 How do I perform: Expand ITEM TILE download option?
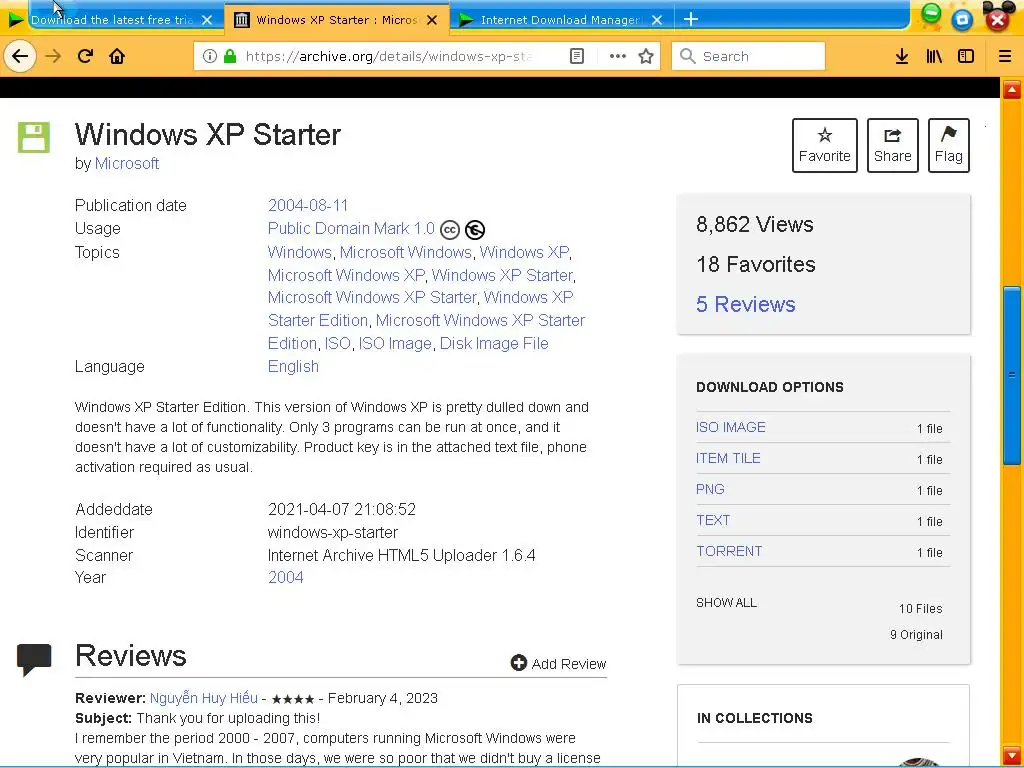[728, 458]
